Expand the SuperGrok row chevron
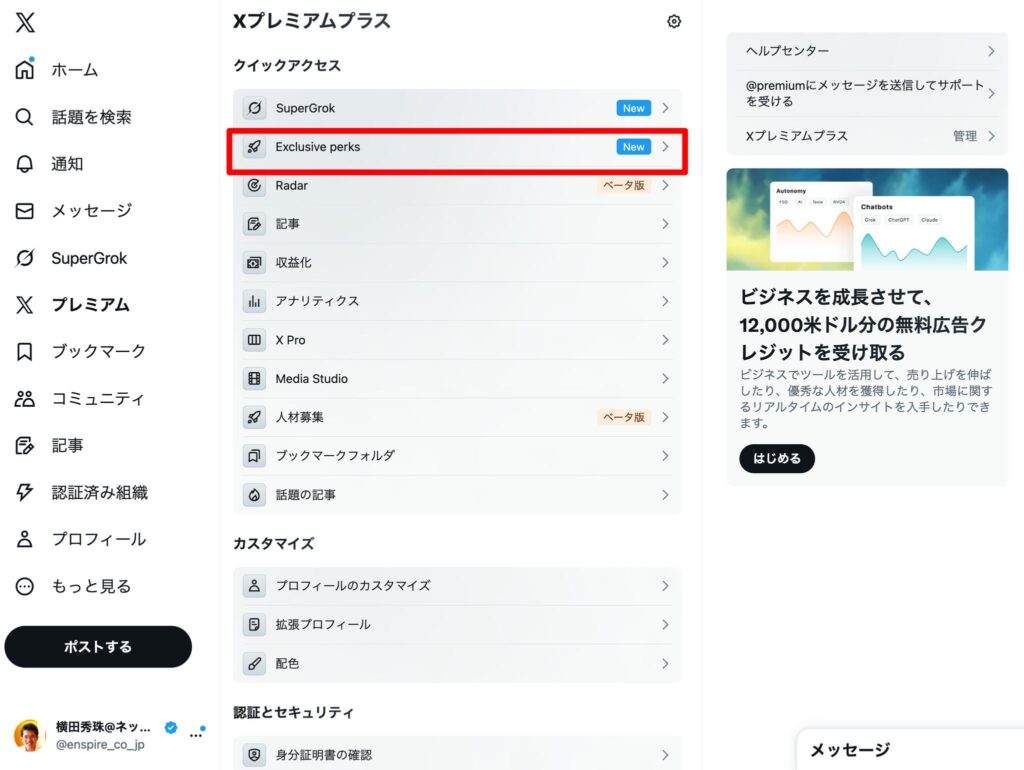1024x770 pixels. pyautogui.click(x=665, y=108)
